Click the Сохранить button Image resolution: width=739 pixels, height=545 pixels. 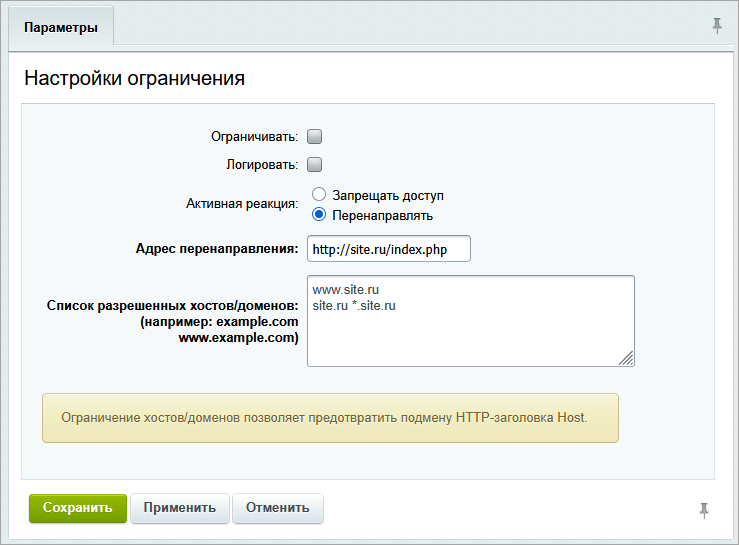pyautogui.click(x=78, y=508)
